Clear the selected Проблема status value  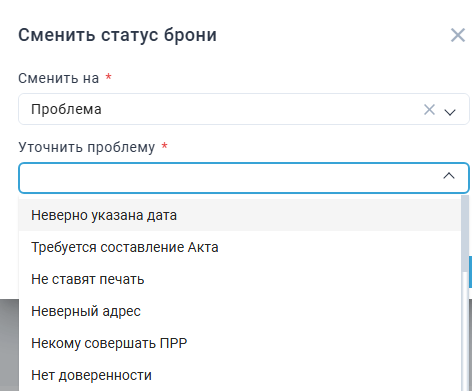tap(429, 109)
